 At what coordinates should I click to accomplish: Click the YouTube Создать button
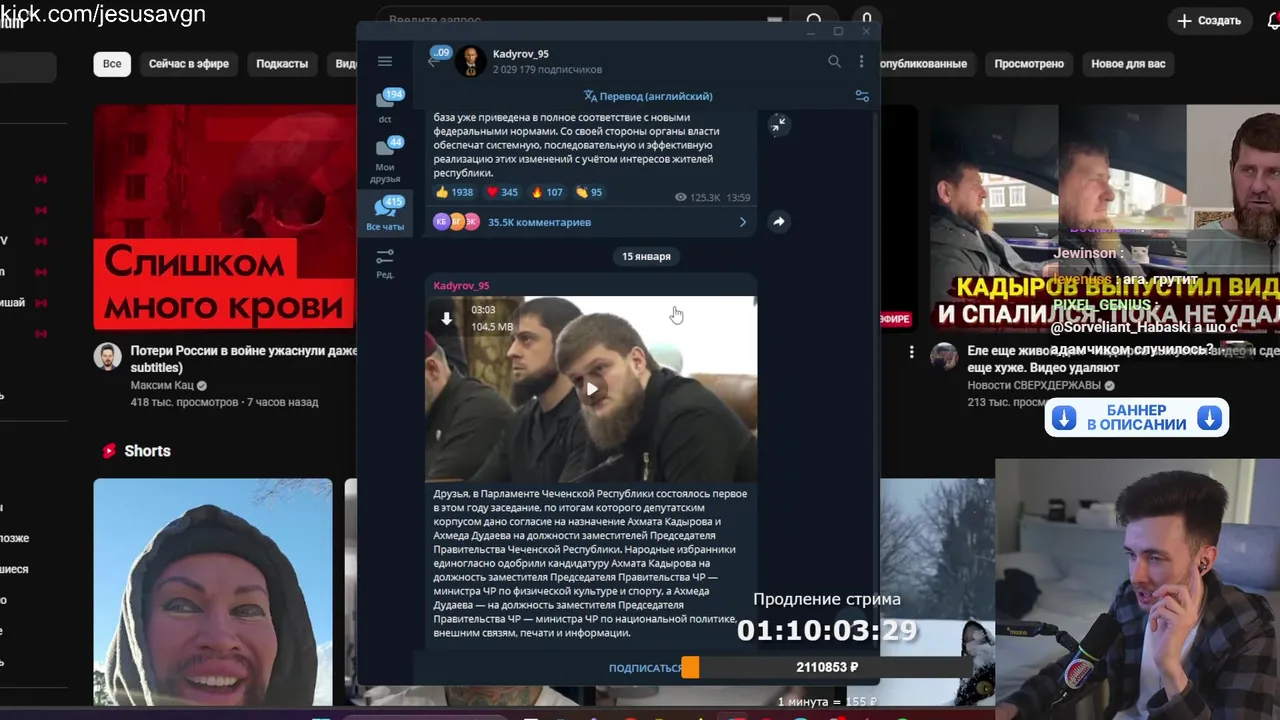tap(1209, 20)
